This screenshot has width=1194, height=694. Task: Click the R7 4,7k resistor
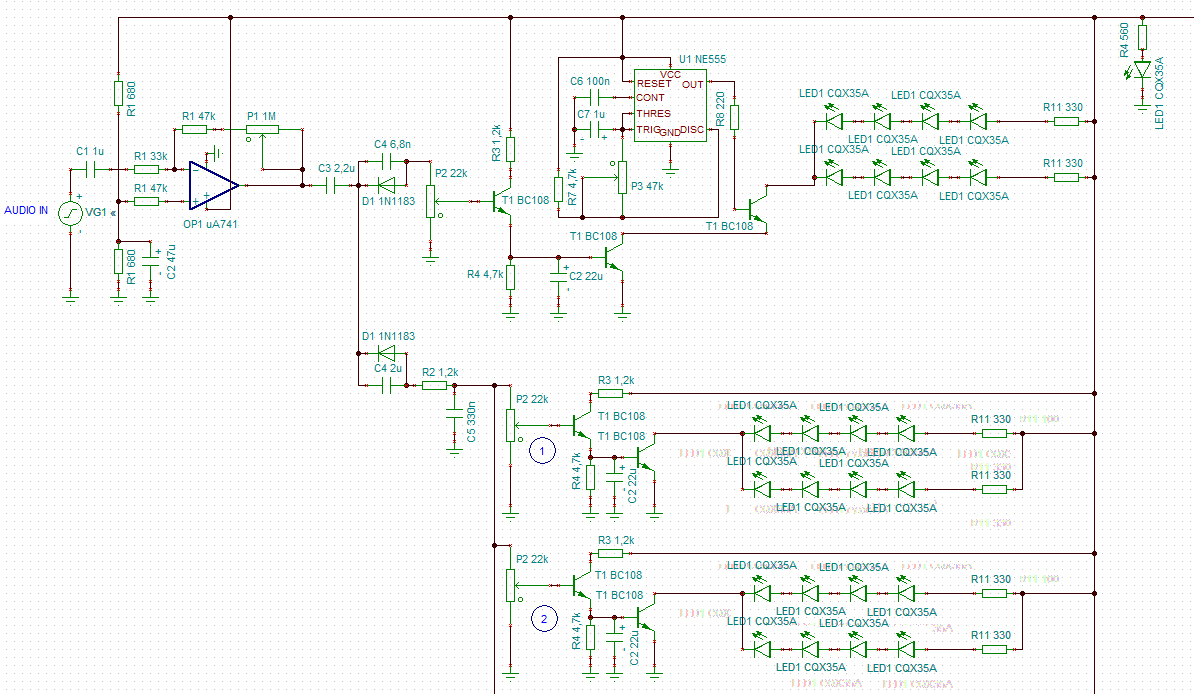point(559,190)
